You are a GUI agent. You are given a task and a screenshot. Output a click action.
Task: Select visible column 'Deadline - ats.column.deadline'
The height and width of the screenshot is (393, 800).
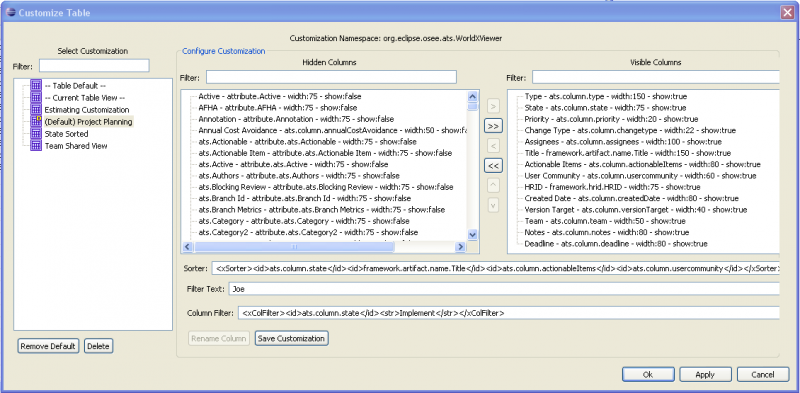(x=616, y=244)
